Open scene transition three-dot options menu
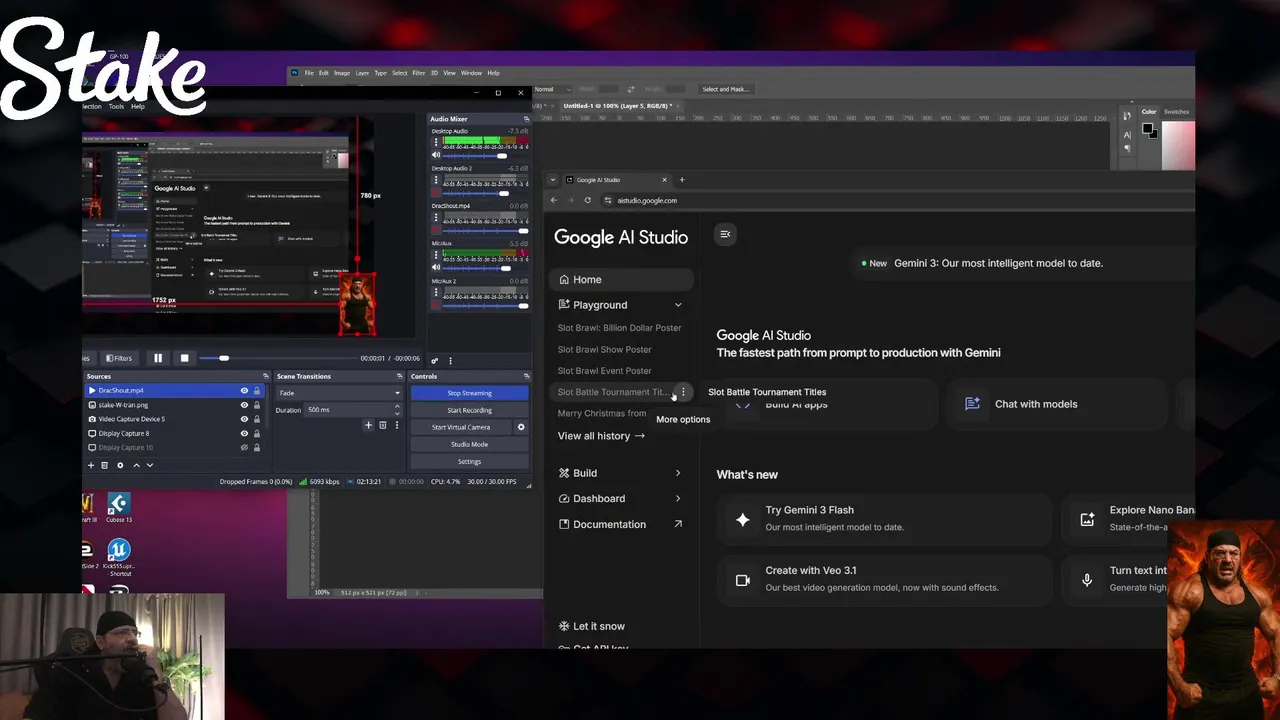 [x=396, y=425]
